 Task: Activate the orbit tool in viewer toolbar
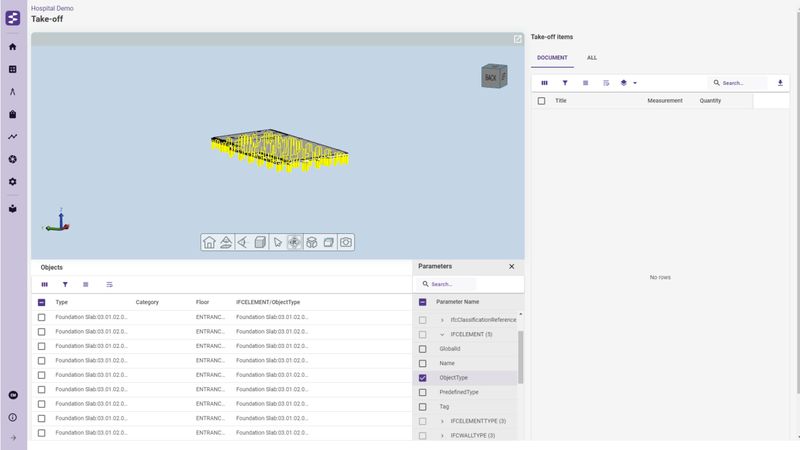pyautogui.click(x=294, y=242)
